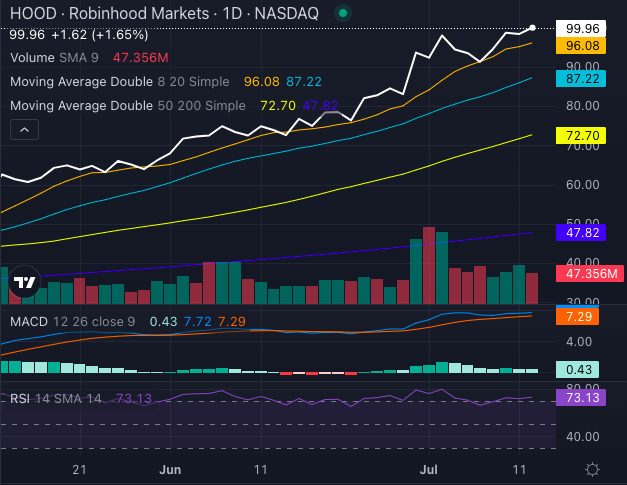Click the green market status dot
Viewport: 627px width, 485px height.
343,13
